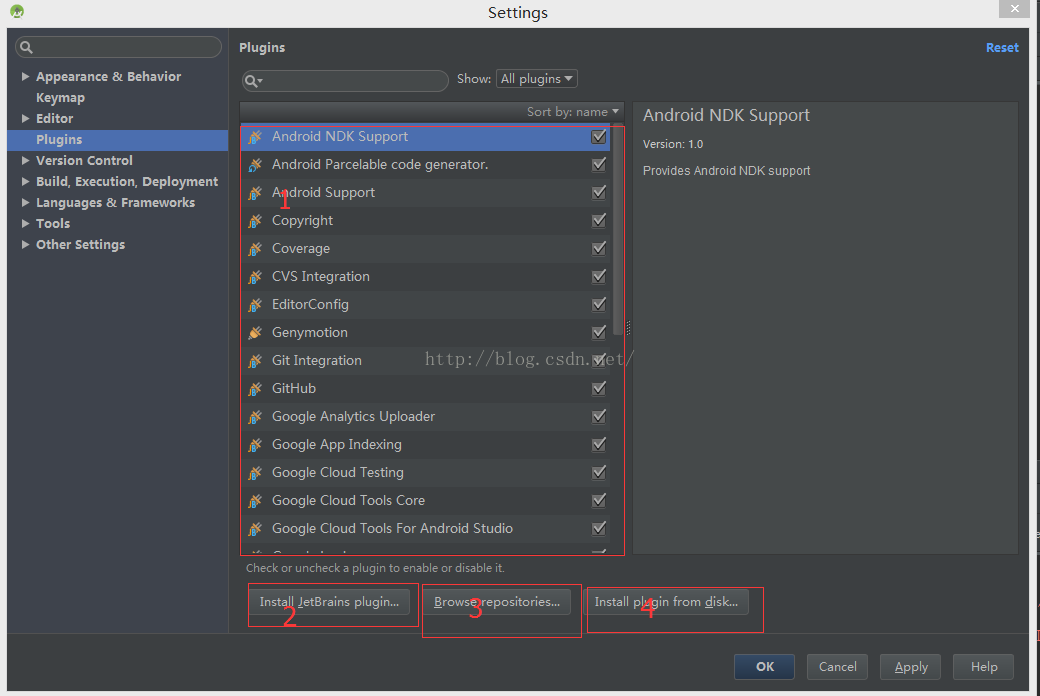Toggle the Android Support plugin checkbox
The width and height of the screenshot is (1040, 696).
pos(599,192)
